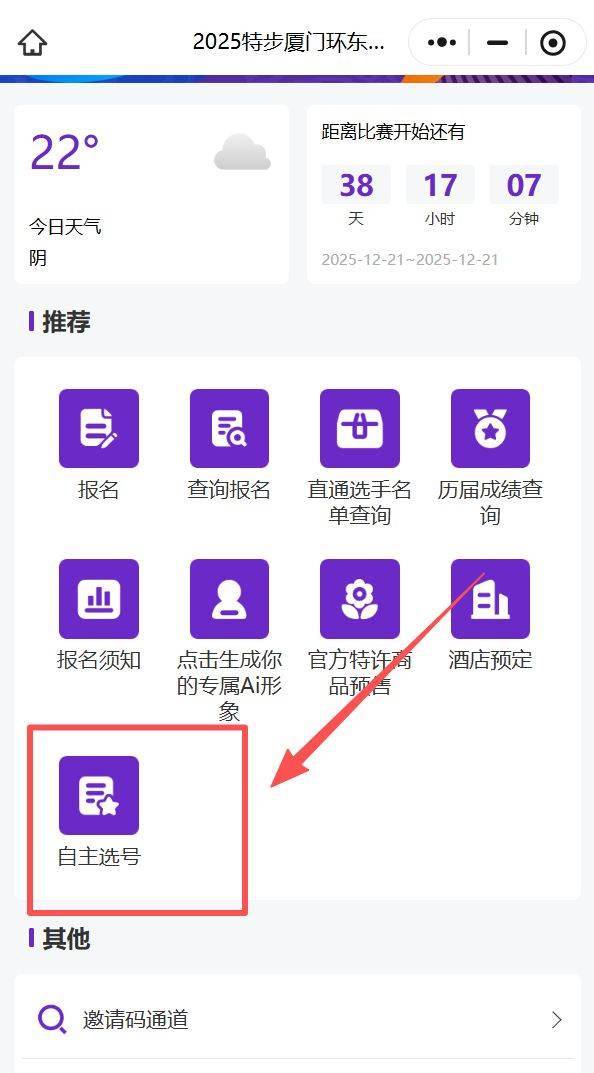This screenshot has height=1073, width=594.
Task: Click the 邀请码通道 magnifier icon
Action: (x=52, y=1020)
